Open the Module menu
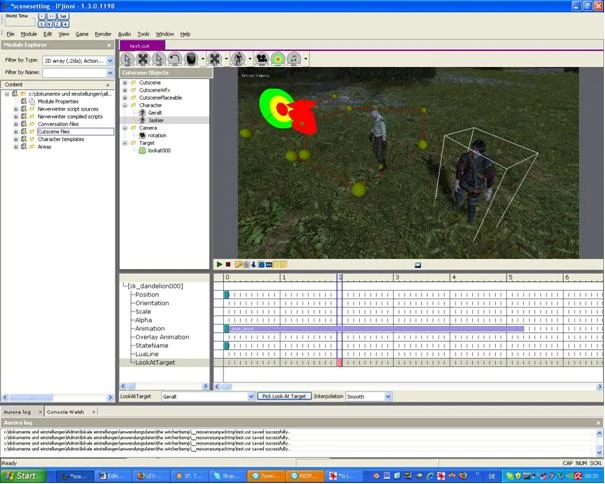 [x=29, y=34]
